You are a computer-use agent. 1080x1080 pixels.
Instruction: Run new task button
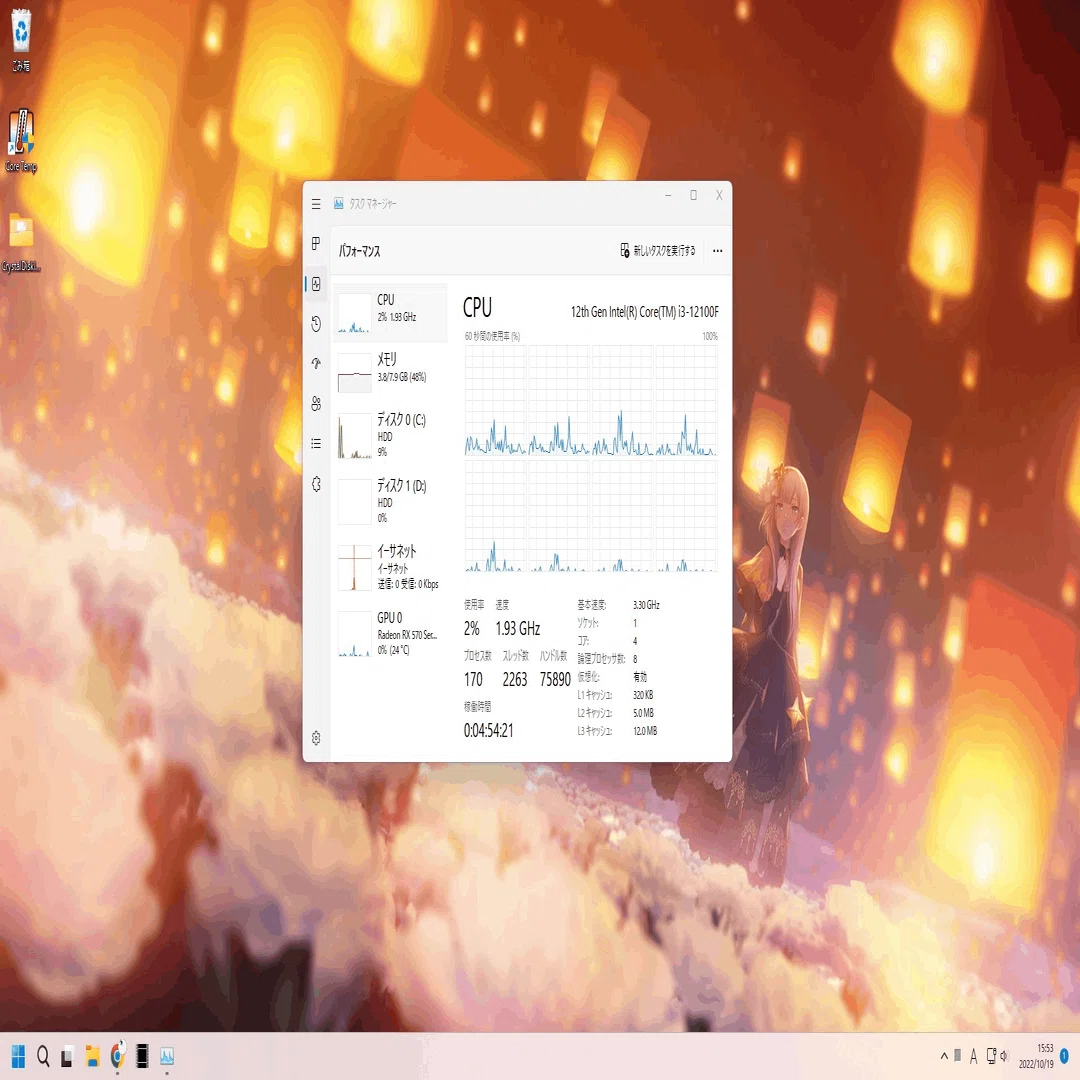point(658,251)
